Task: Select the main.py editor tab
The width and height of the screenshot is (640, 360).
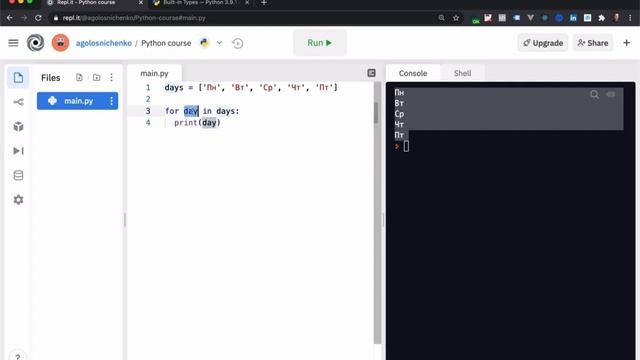Action: pos(154,73)
